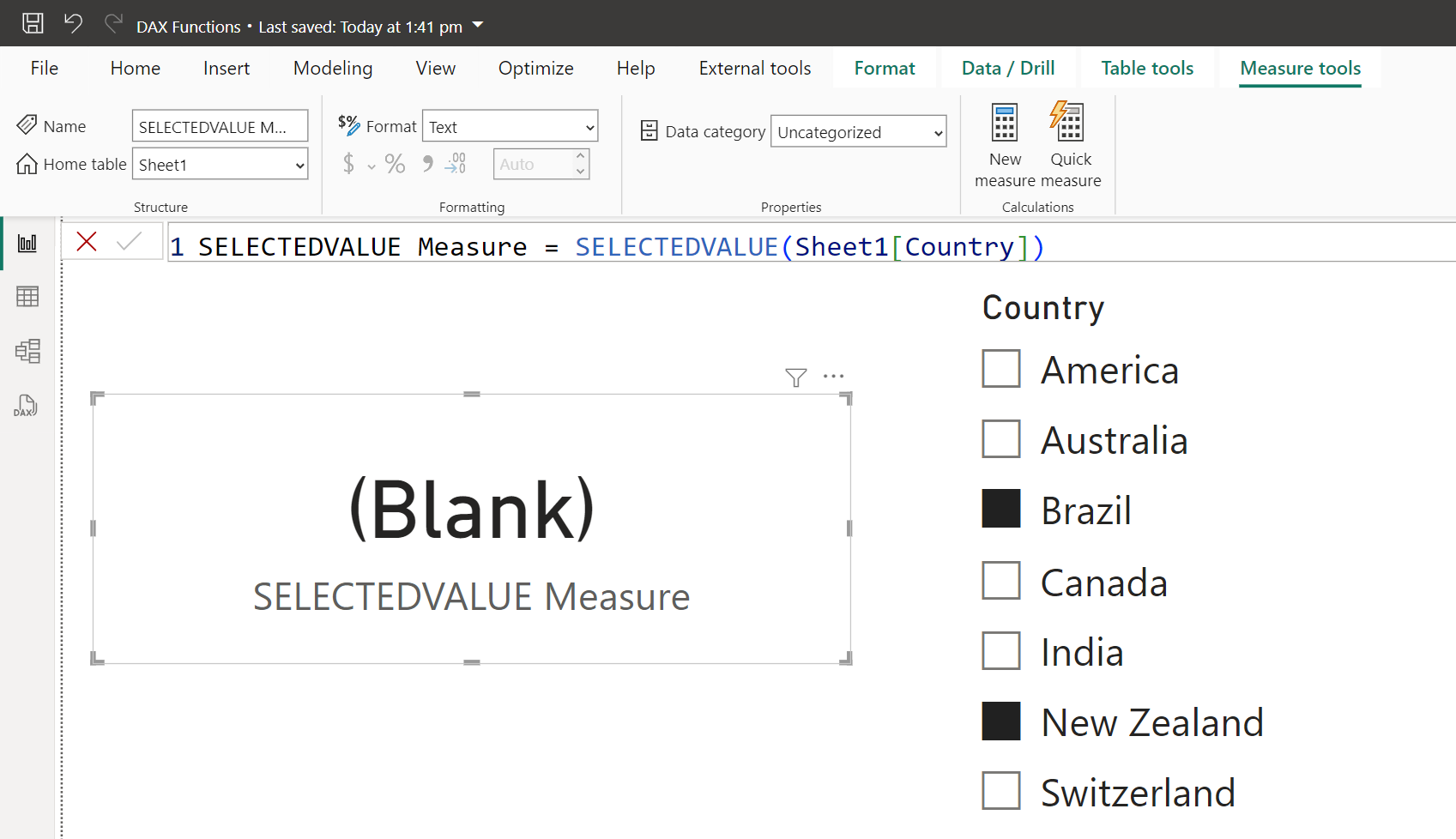
Task: Open the DAX query view
Action: (27, 405)
